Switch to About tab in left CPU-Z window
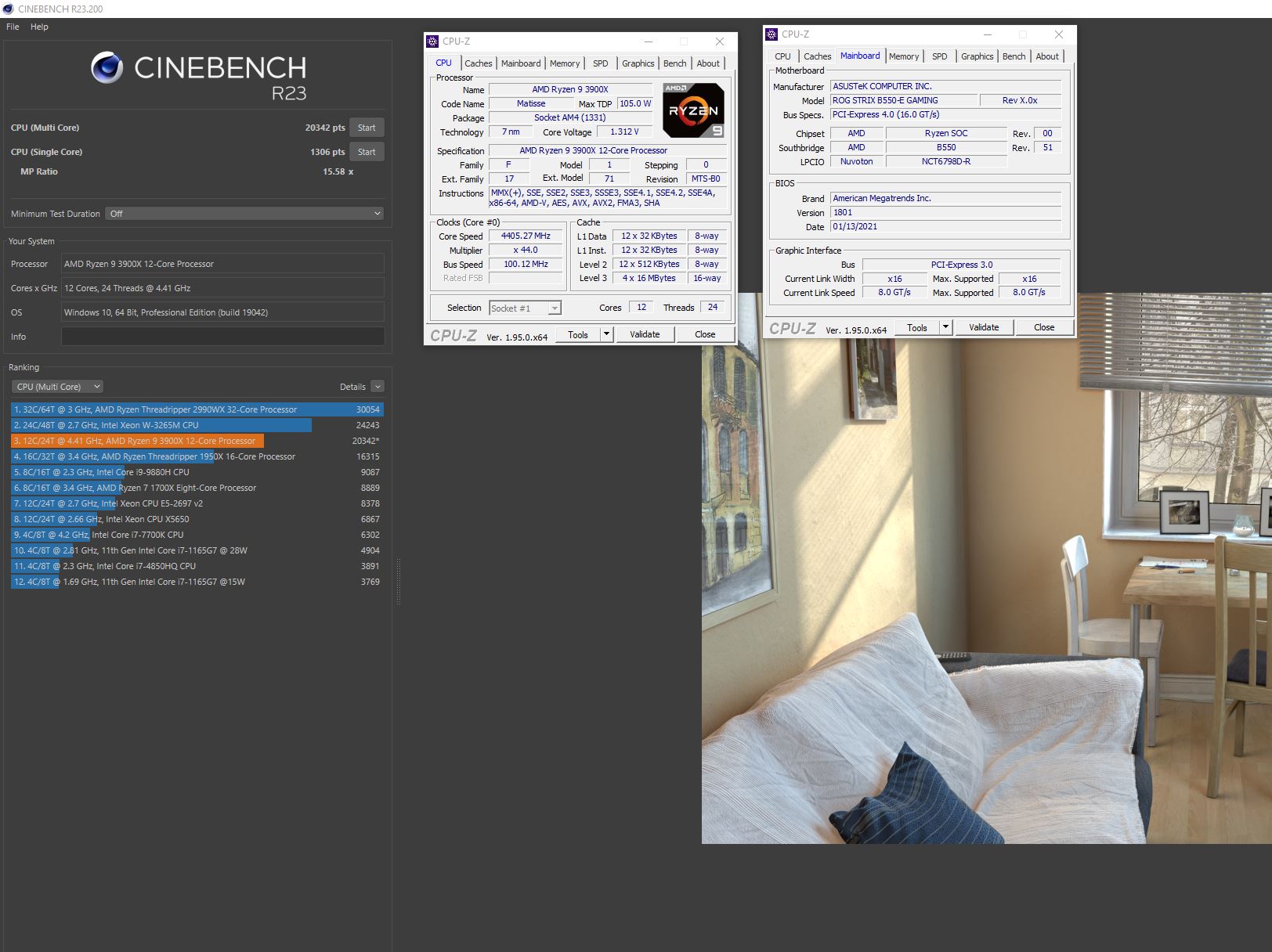The image size is (1272, 952). point(708,63)
